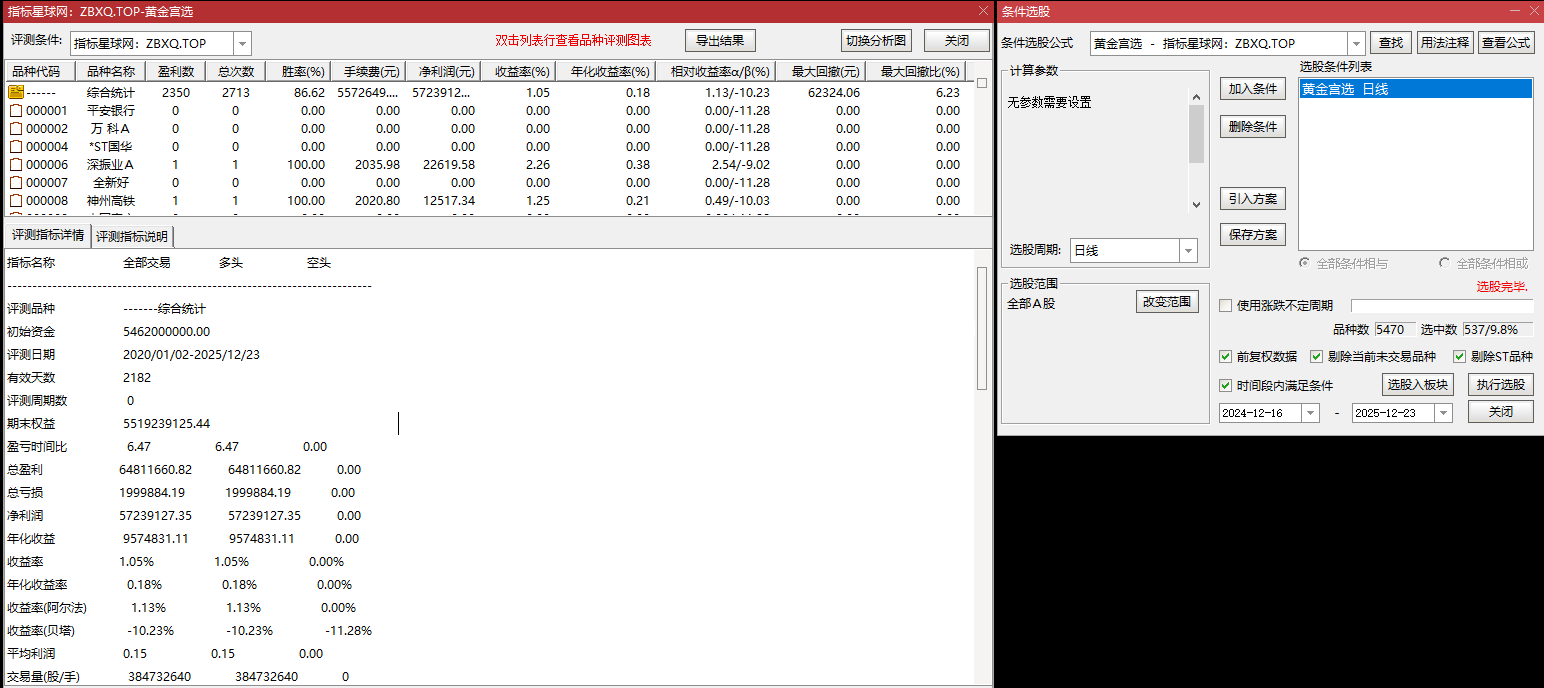This screenshot has width=1544, height=688.
Task: Switch to the 评测指标说明 tab
Action: coord(131,237)
